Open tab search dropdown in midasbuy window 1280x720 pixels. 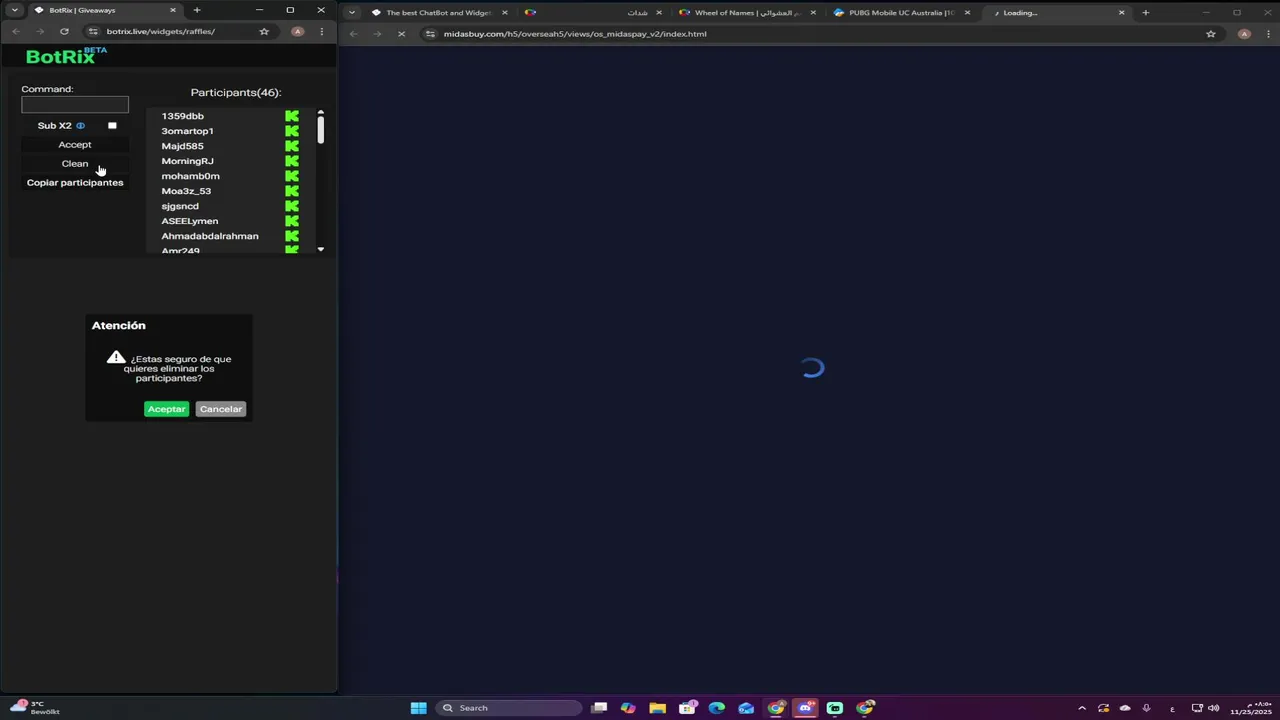(352, 13)
